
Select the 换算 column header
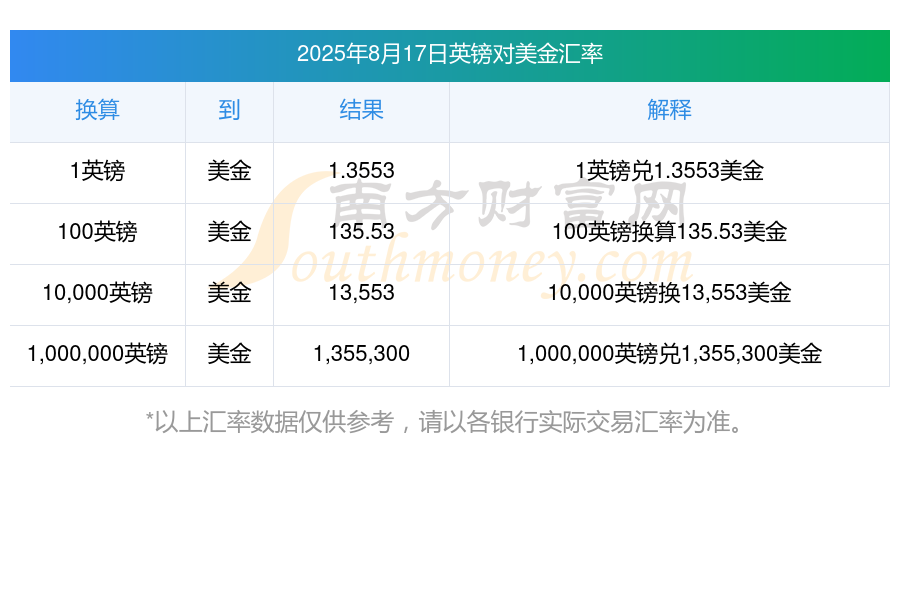coord(98,110)
